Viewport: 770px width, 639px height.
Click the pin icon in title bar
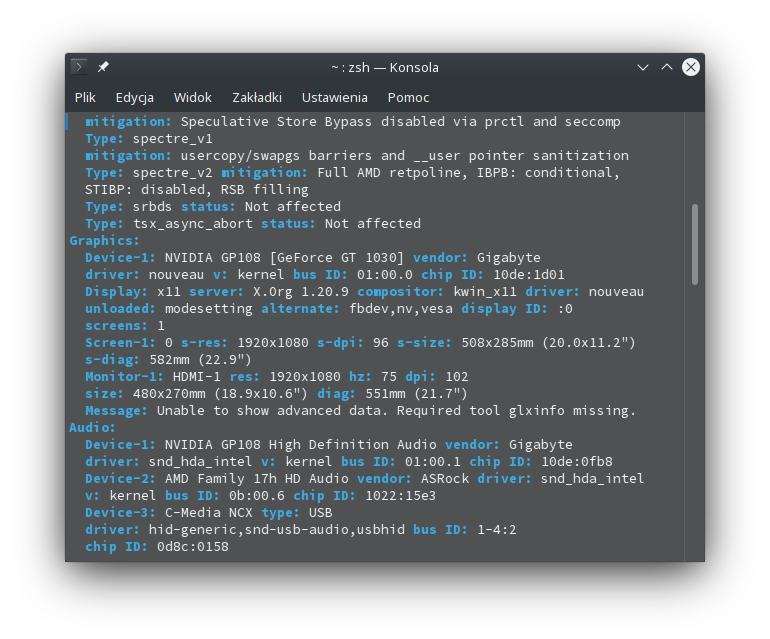click(x=103, y=67)
